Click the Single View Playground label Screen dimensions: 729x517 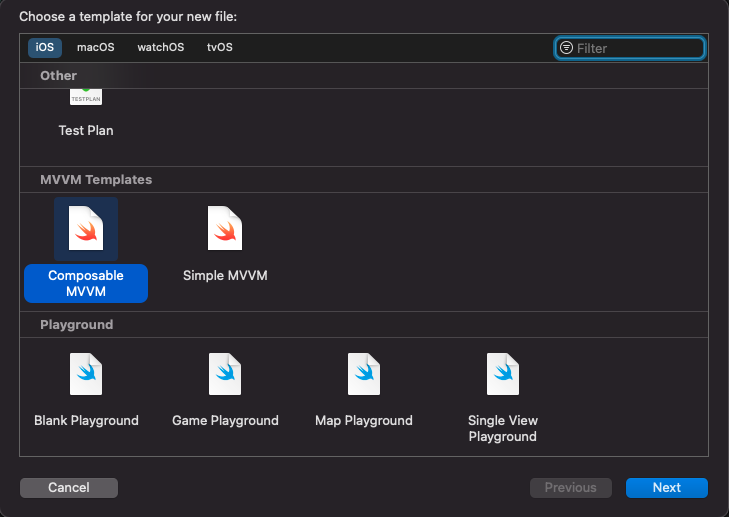[503, 429]
